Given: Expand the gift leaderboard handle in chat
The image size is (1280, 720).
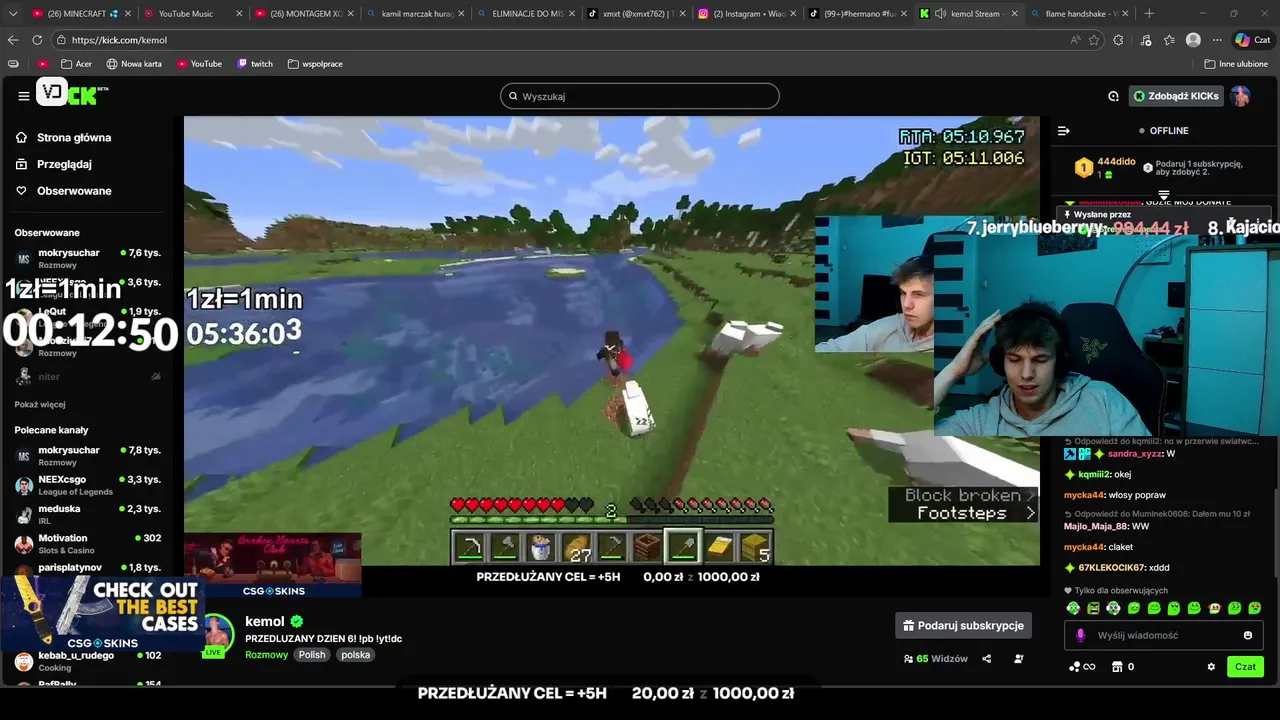Looking at the screenshot, I should [x=1164, y=194].
